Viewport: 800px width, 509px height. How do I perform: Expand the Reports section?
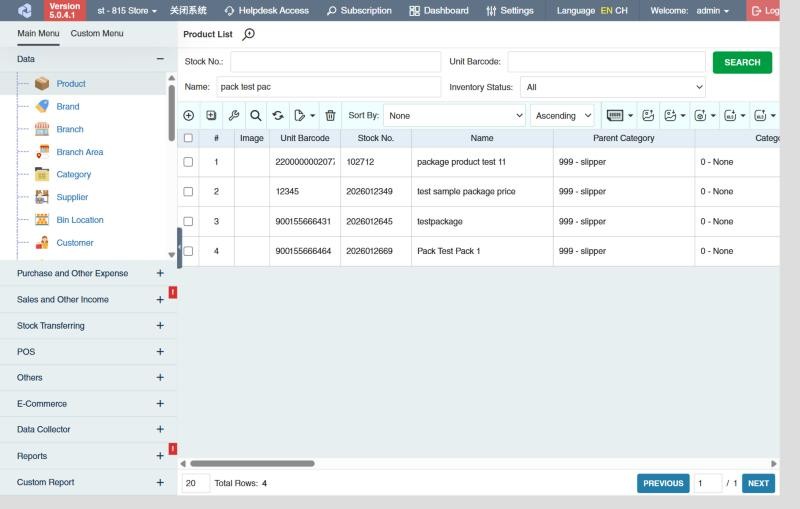(x=160, y=456)
